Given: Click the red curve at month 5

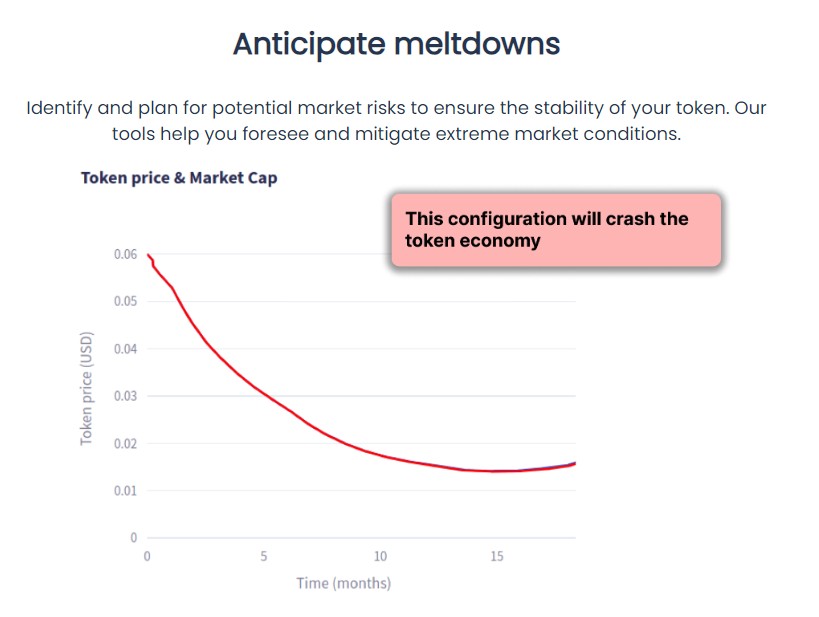Looking at the screenshot, I should point(264,395).
